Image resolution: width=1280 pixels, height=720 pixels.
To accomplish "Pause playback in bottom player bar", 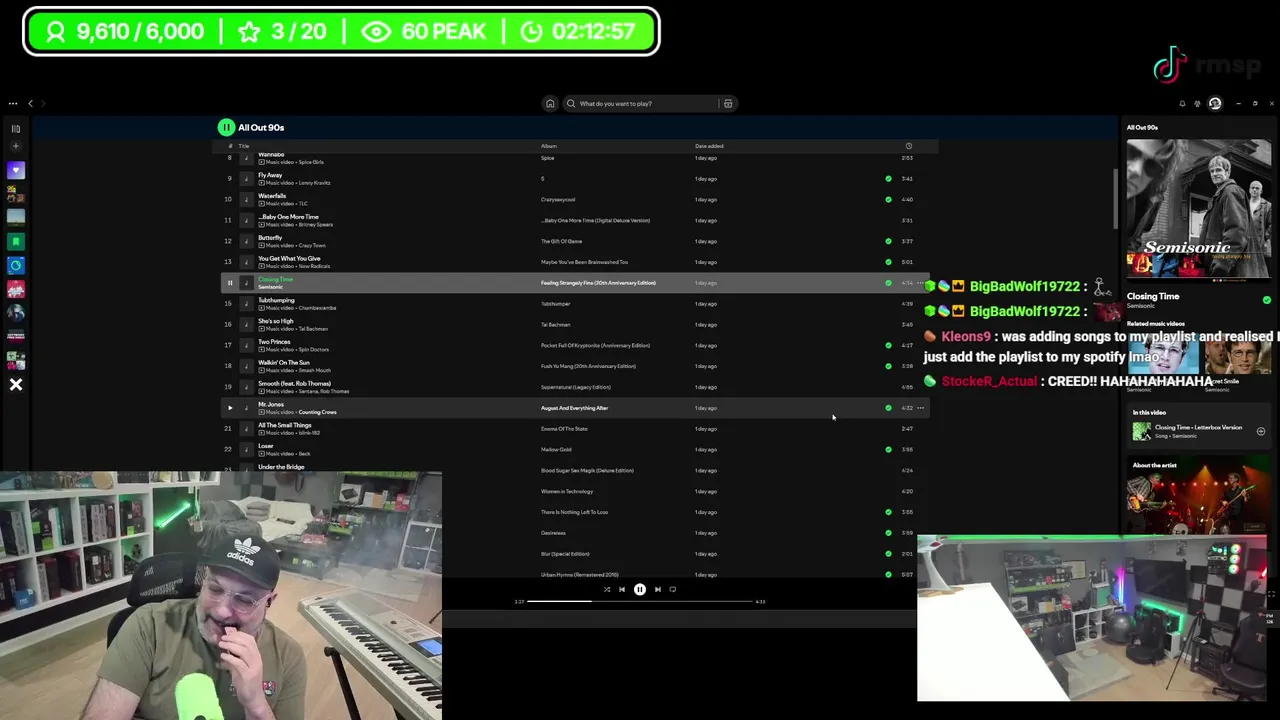I will tap(640, 589).
